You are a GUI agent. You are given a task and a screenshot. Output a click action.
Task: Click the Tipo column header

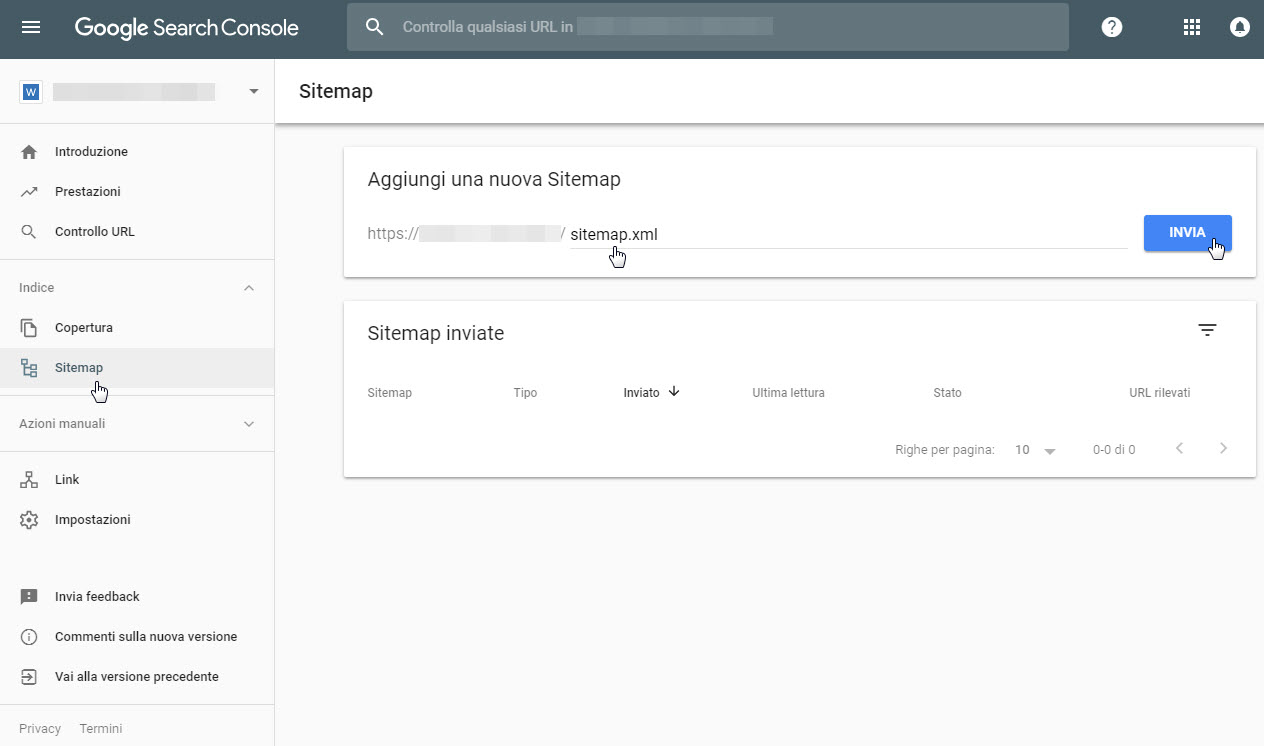[525, 393]
